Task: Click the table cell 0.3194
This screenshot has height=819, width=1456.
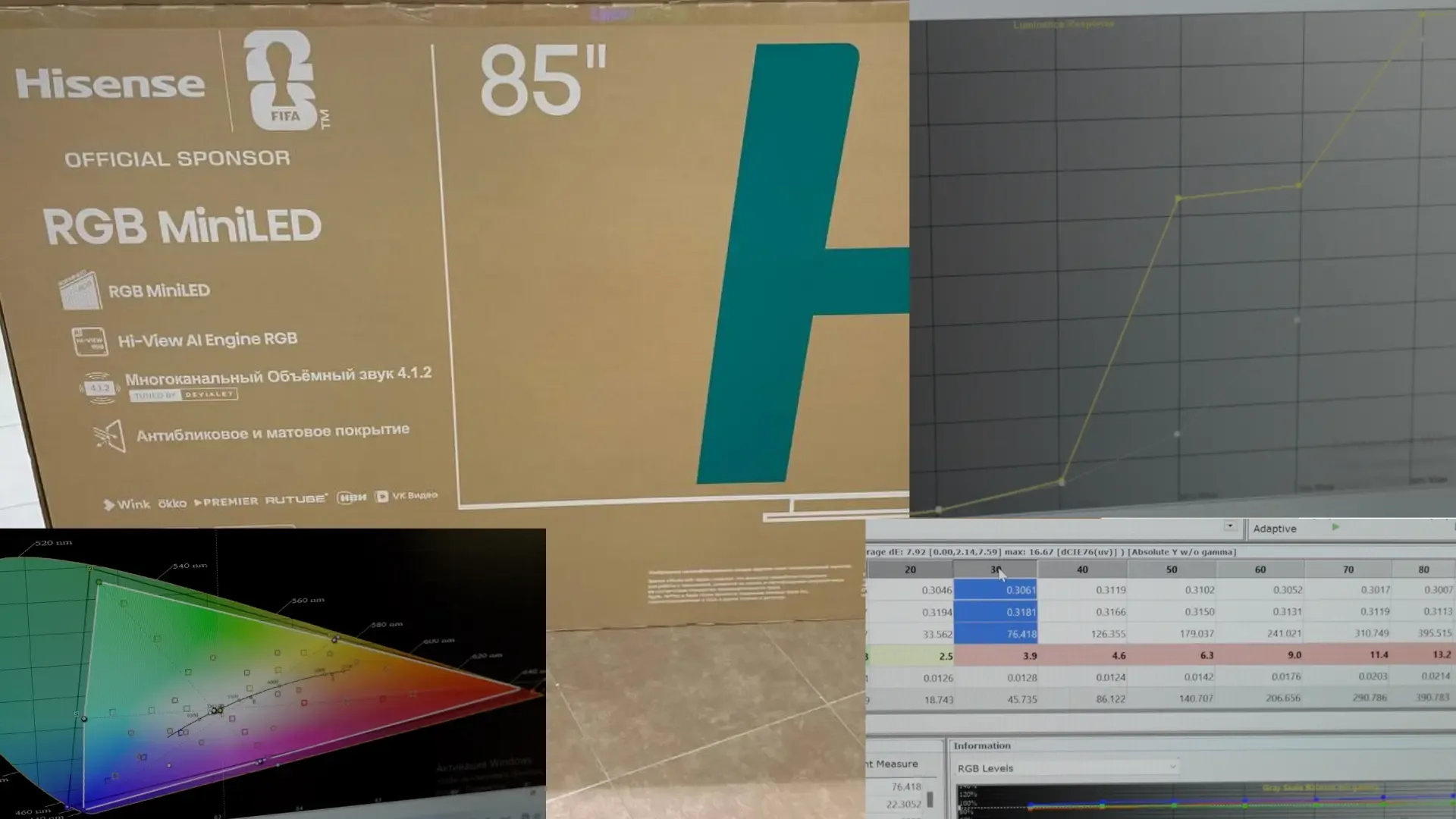Action: 910,612
